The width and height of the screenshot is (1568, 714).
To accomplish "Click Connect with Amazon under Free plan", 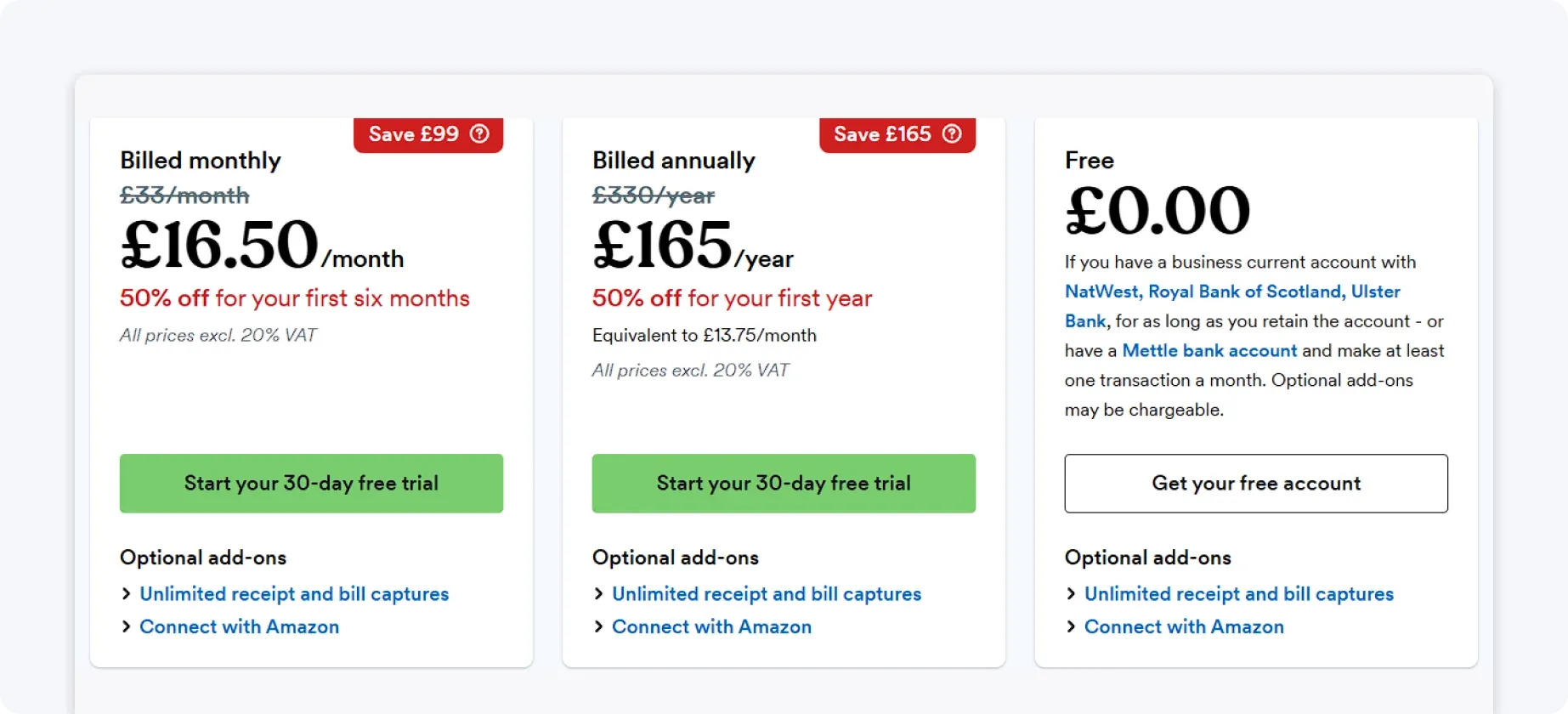I will (1183, 626).
